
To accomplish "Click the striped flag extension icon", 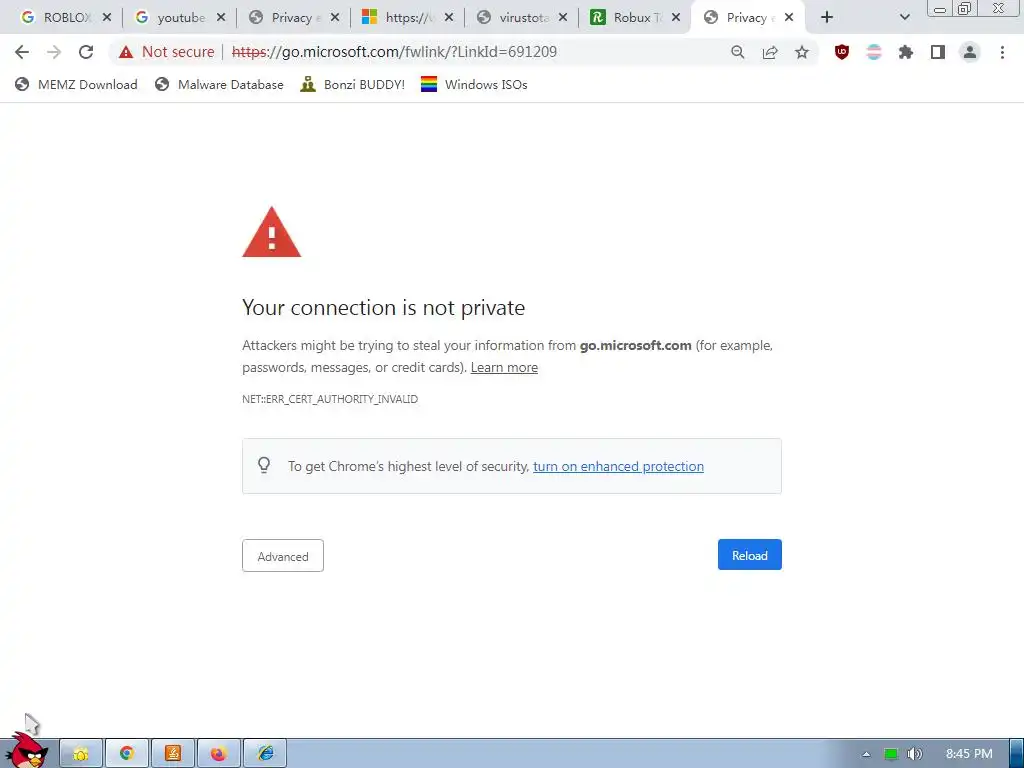I will coord(874,52).
